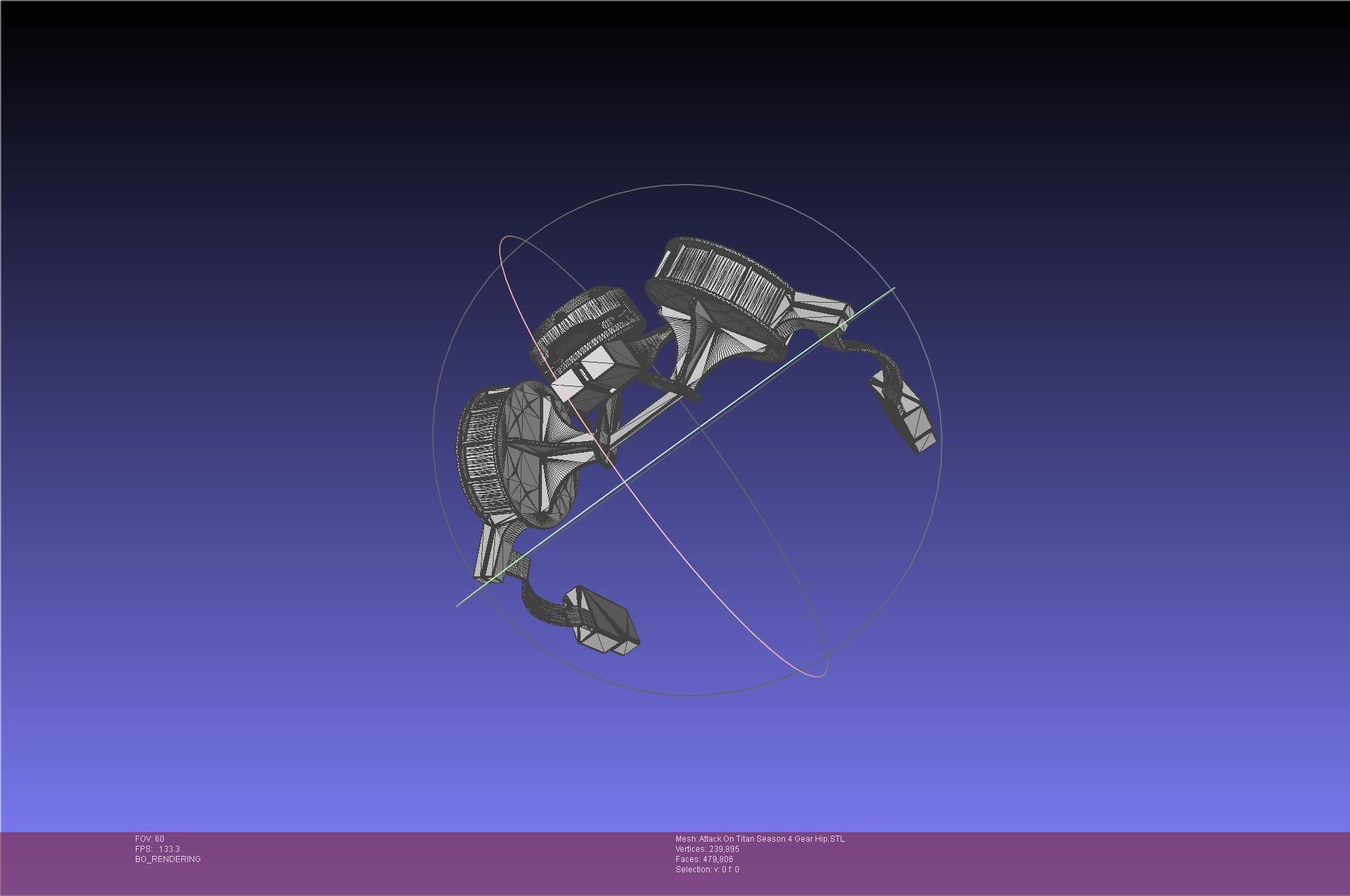Screen dimensions: 1350x896
Task: Click the Vertices: 239,895 info line
Action: [x=707, y=849]
